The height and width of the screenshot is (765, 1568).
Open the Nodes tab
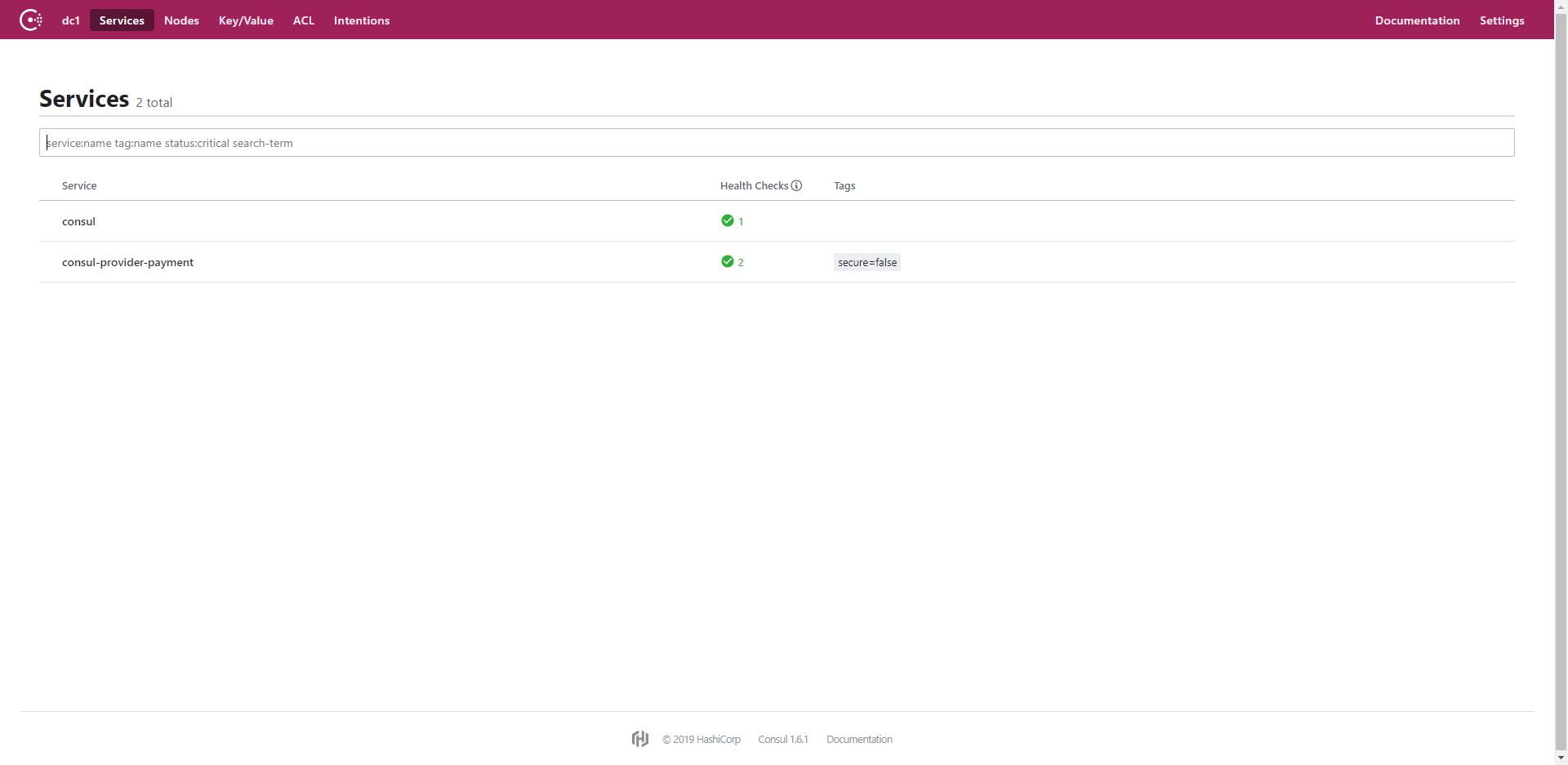(x=181, y=20)
